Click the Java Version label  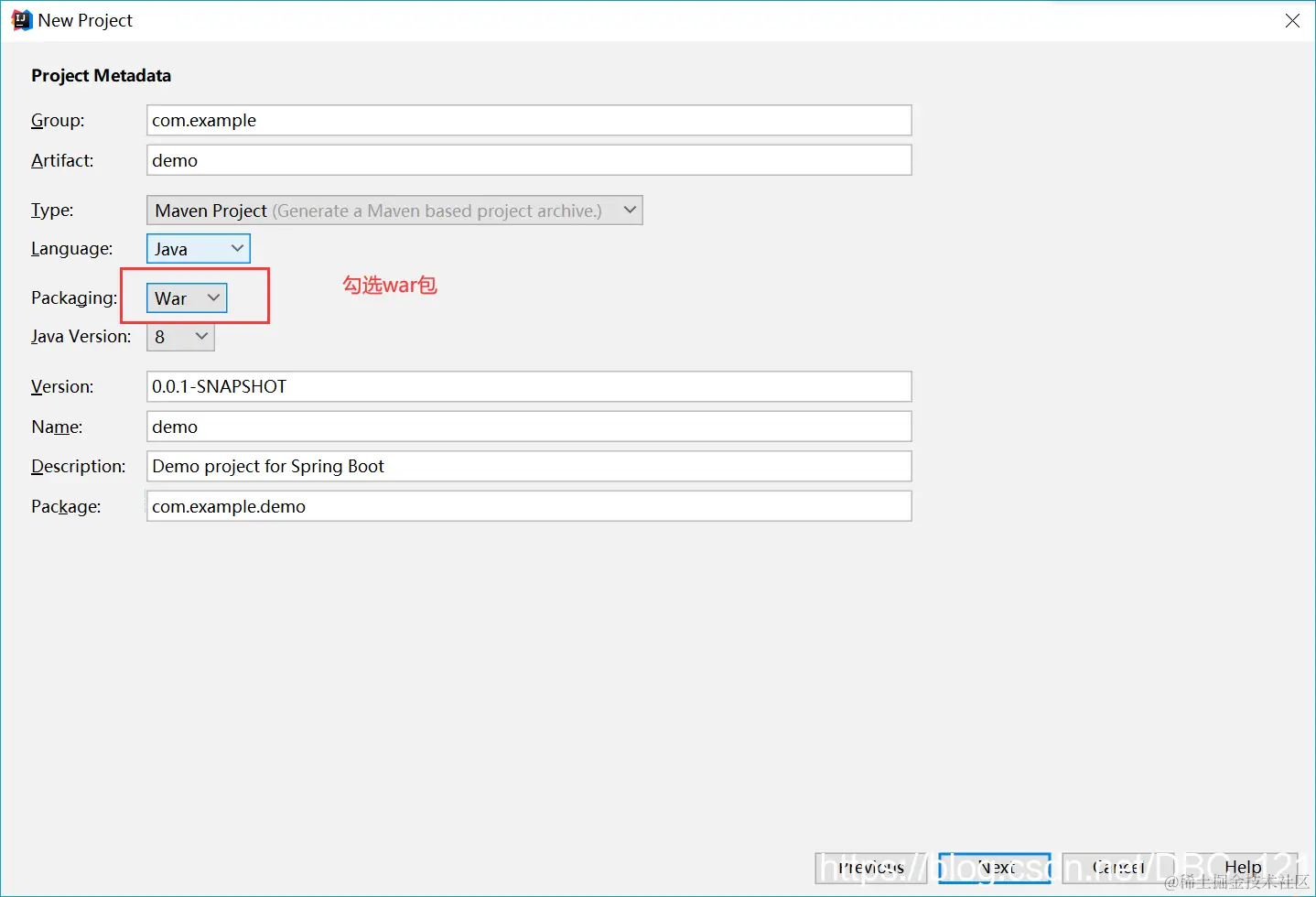point(81,337)
